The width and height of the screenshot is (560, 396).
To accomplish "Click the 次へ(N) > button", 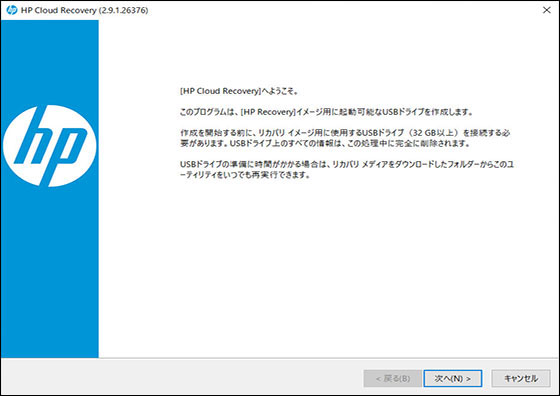I will [x=452, y=379].
